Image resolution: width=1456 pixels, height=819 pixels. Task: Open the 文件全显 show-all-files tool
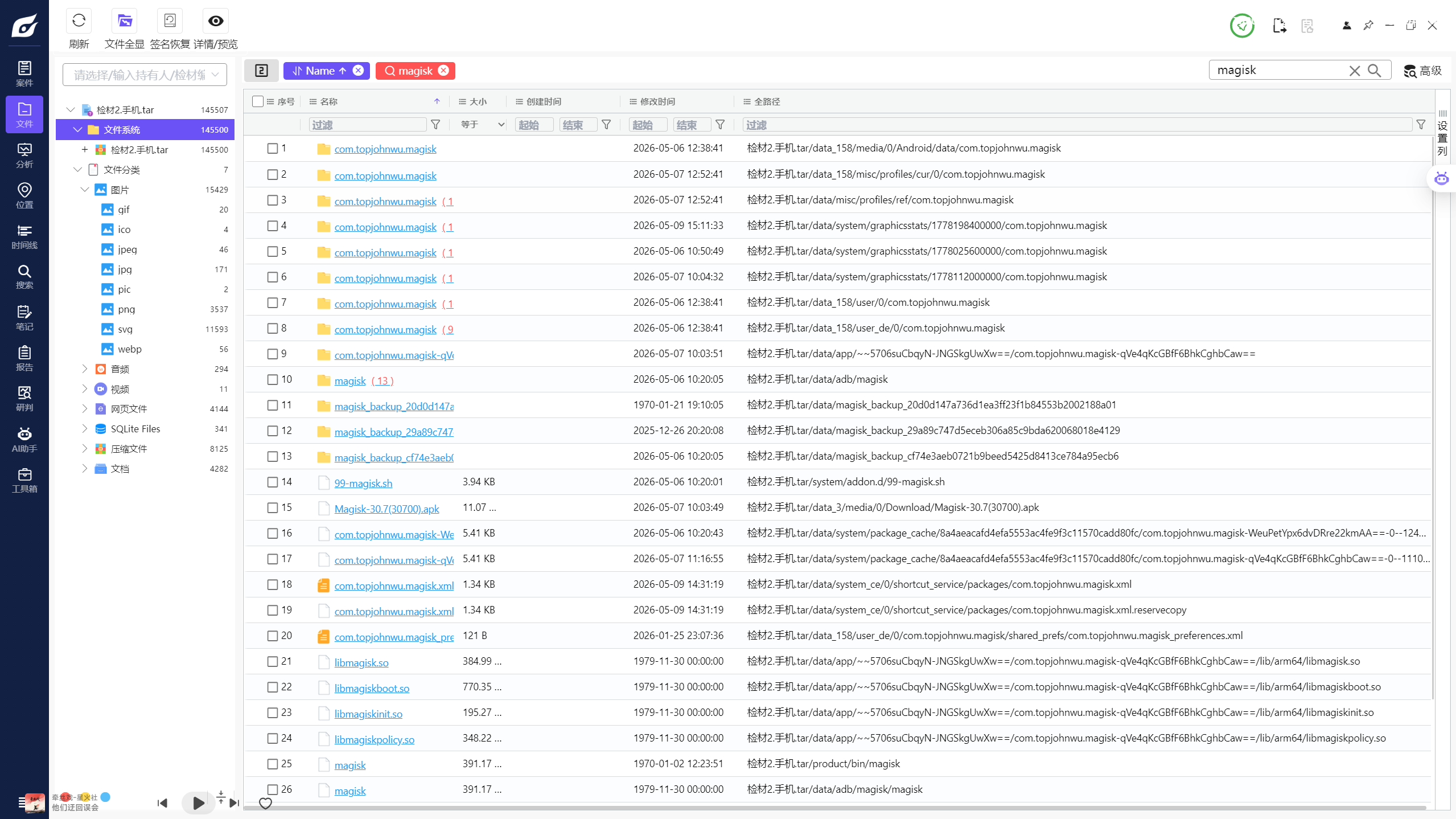125,21
